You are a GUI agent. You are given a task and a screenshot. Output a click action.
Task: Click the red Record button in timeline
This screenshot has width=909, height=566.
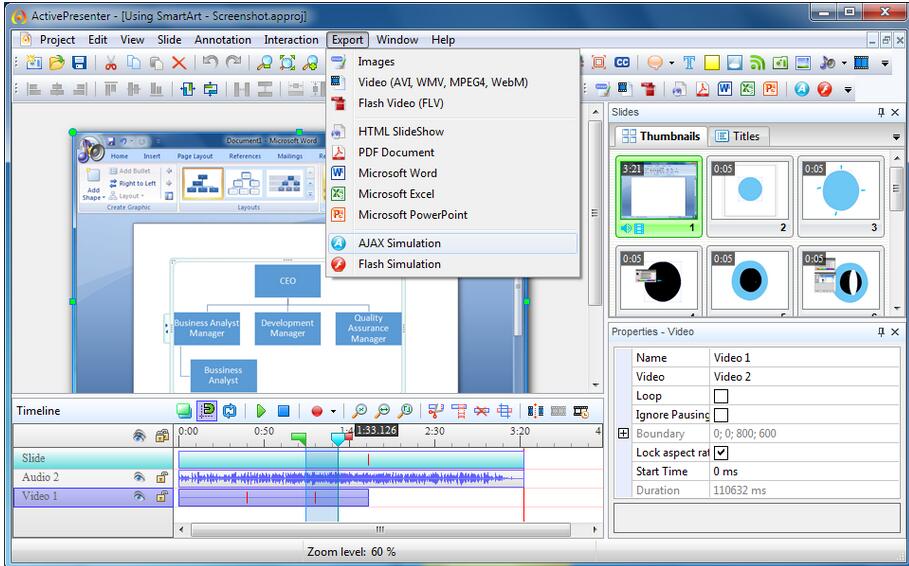(317, 411)
